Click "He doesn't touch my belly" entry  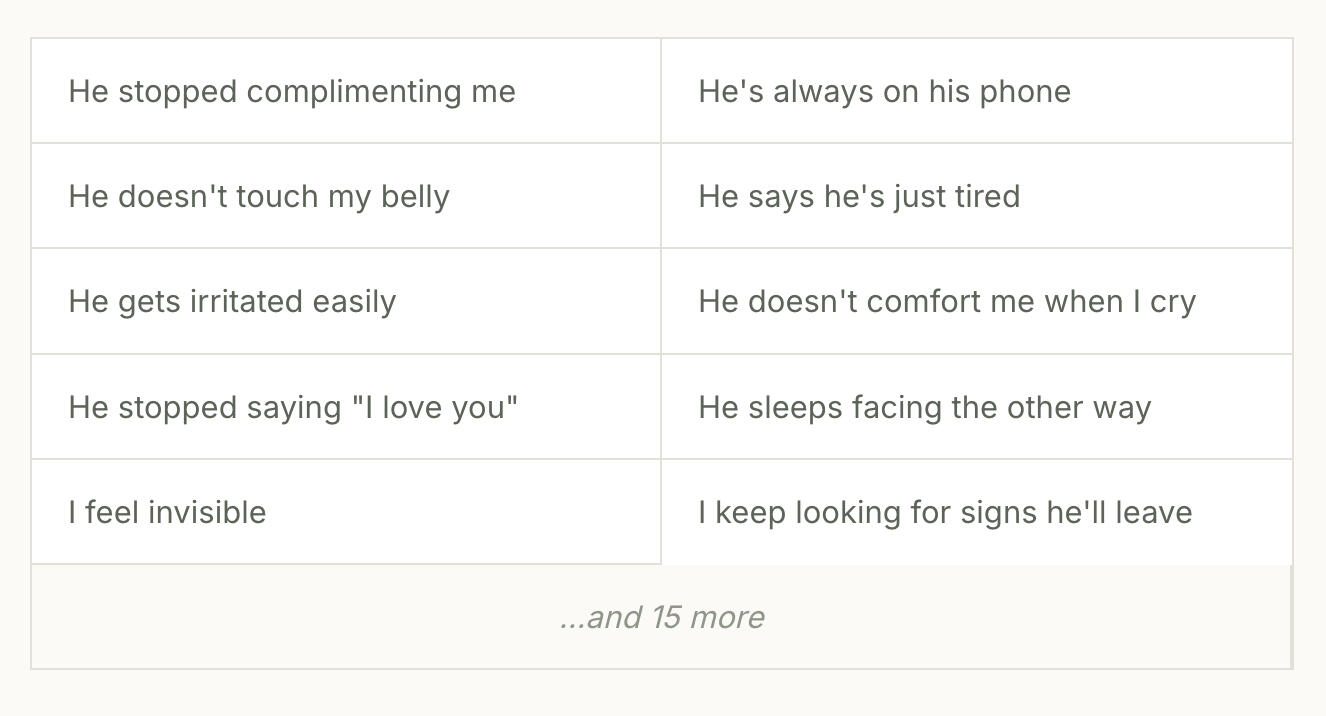pyautogui.click(x=346, y=196)
